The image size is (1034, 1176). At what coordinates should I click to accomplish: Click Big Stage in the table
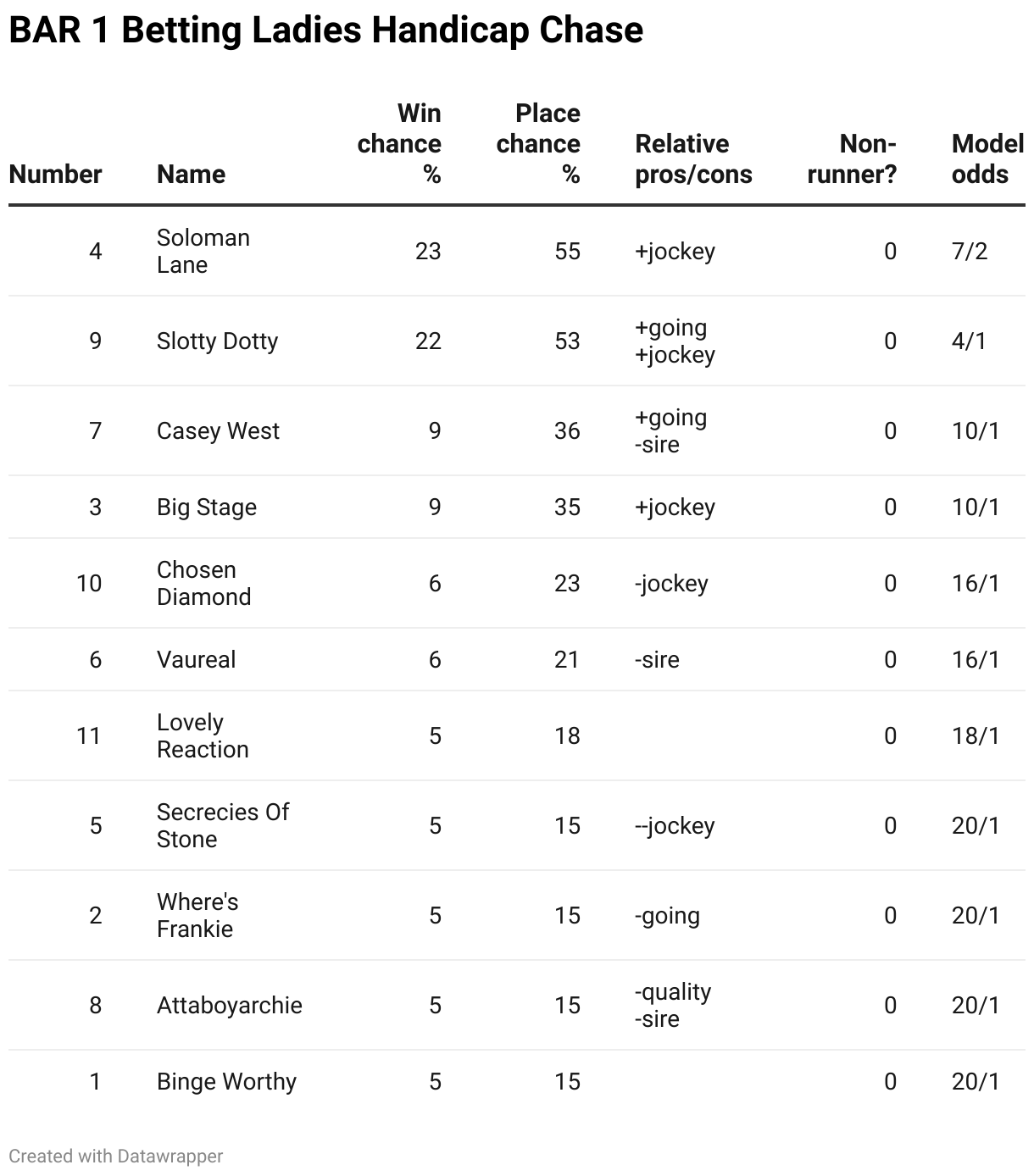(x=207, y=507)
